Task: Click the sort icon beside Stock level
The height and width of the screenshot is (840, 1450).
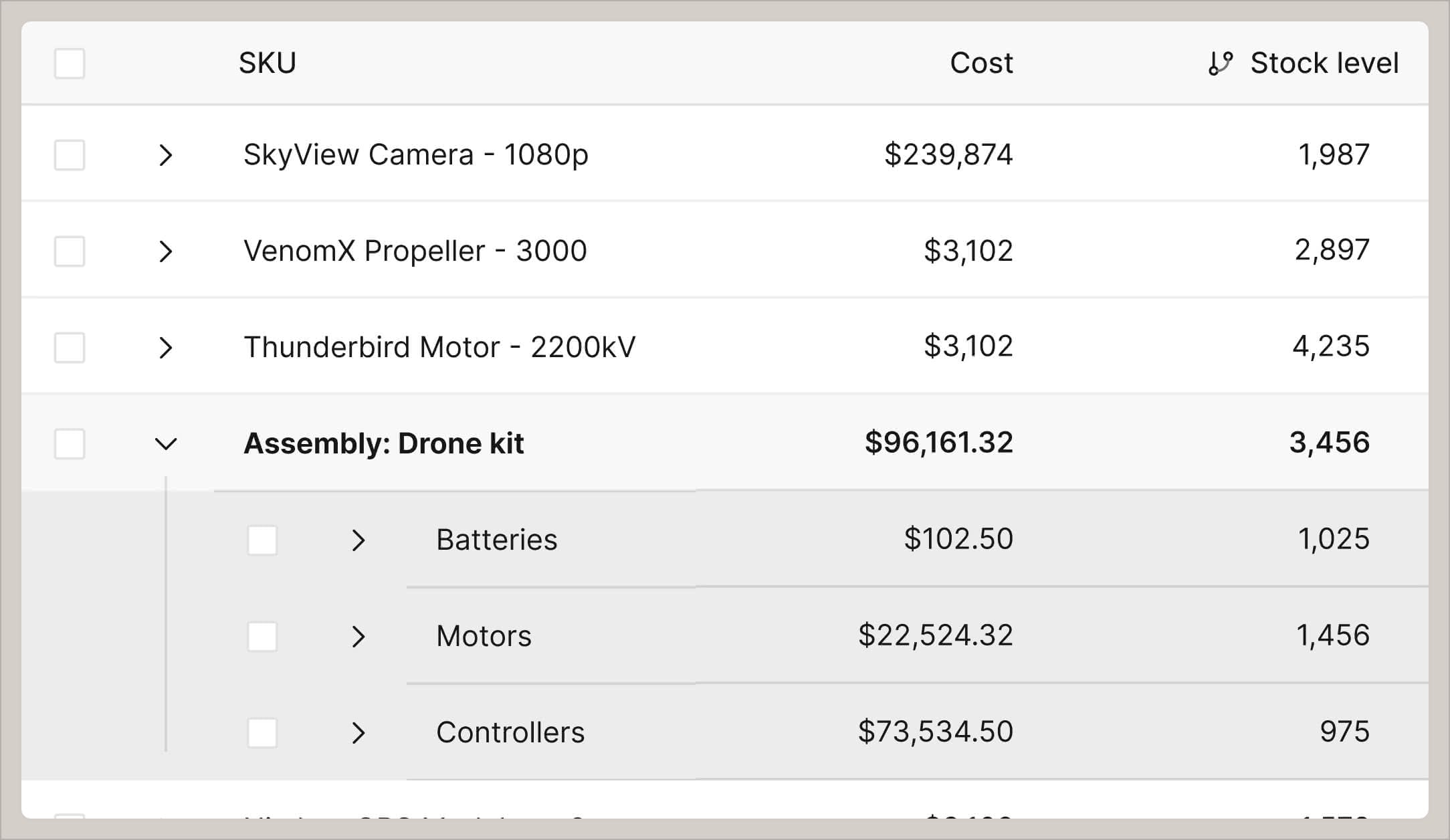Action: point(1222,62)
